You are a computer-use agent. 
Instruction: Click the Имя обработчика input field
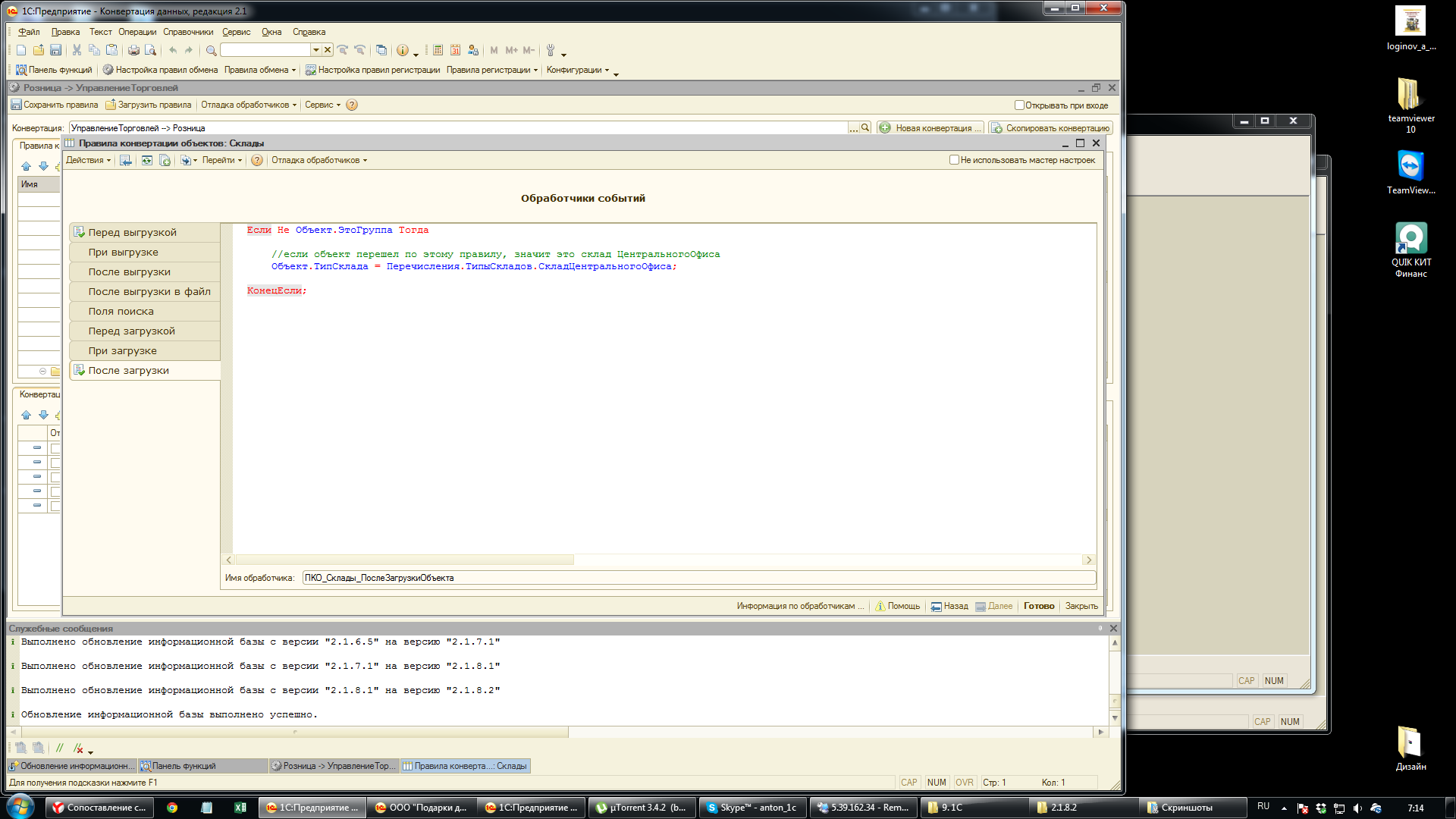[x=698, y=578]
